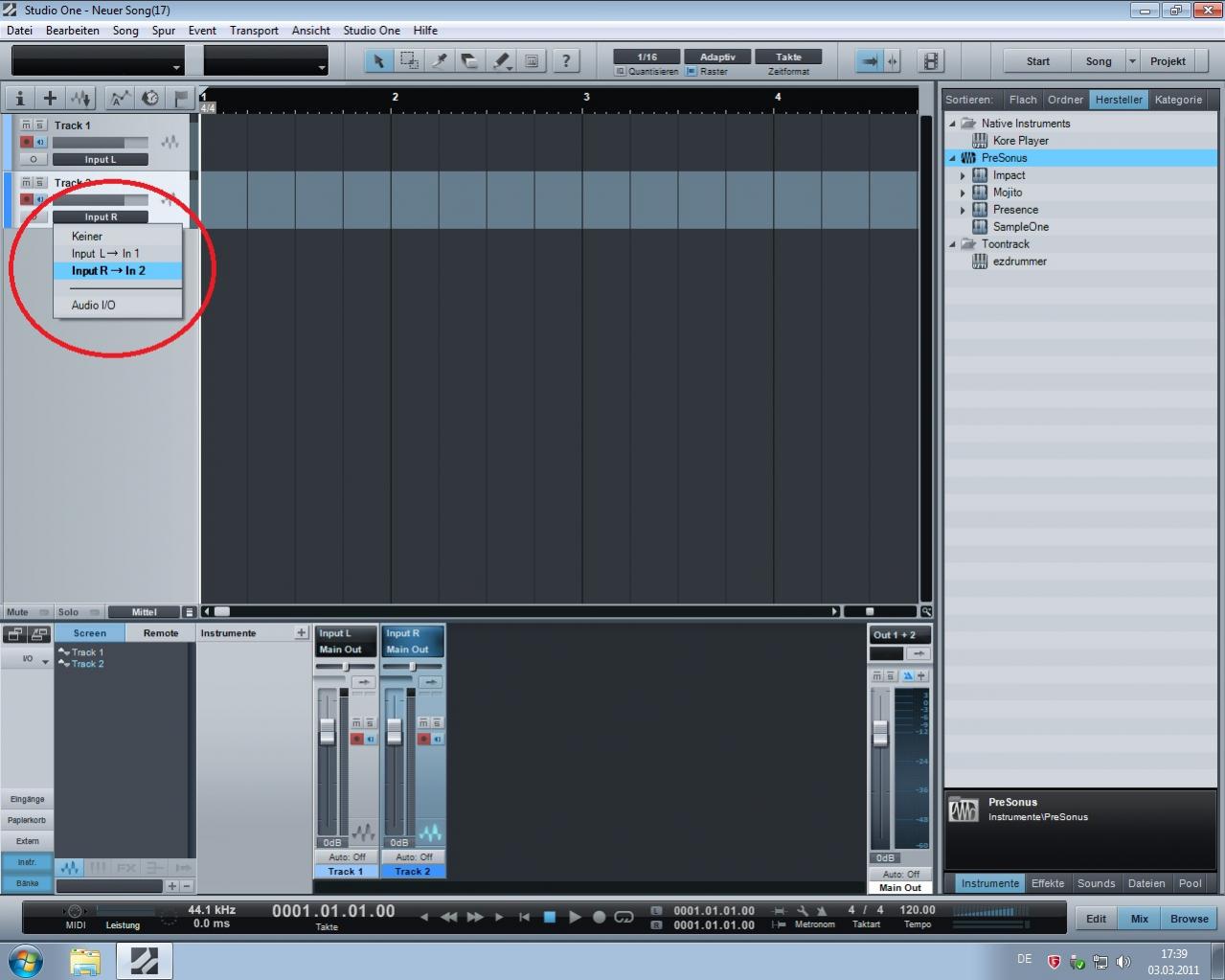Image resolution: width=1225 pixels, height=980 pixels.
Task: Open the I/O dropdown in console
Action: (27, 659)
